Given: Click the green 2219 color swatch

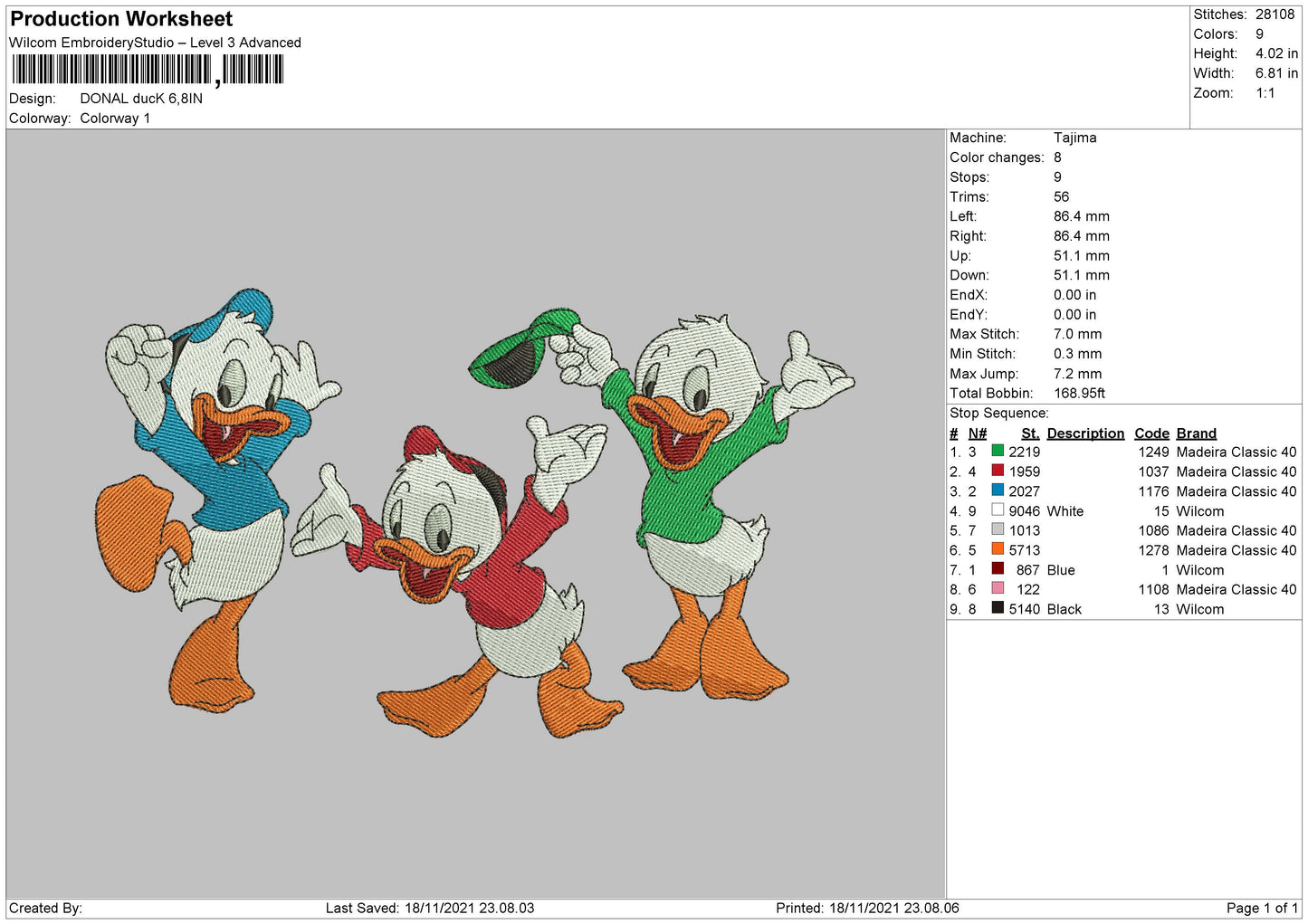Looking at the screenshot, I should click(x=998, y=451).
